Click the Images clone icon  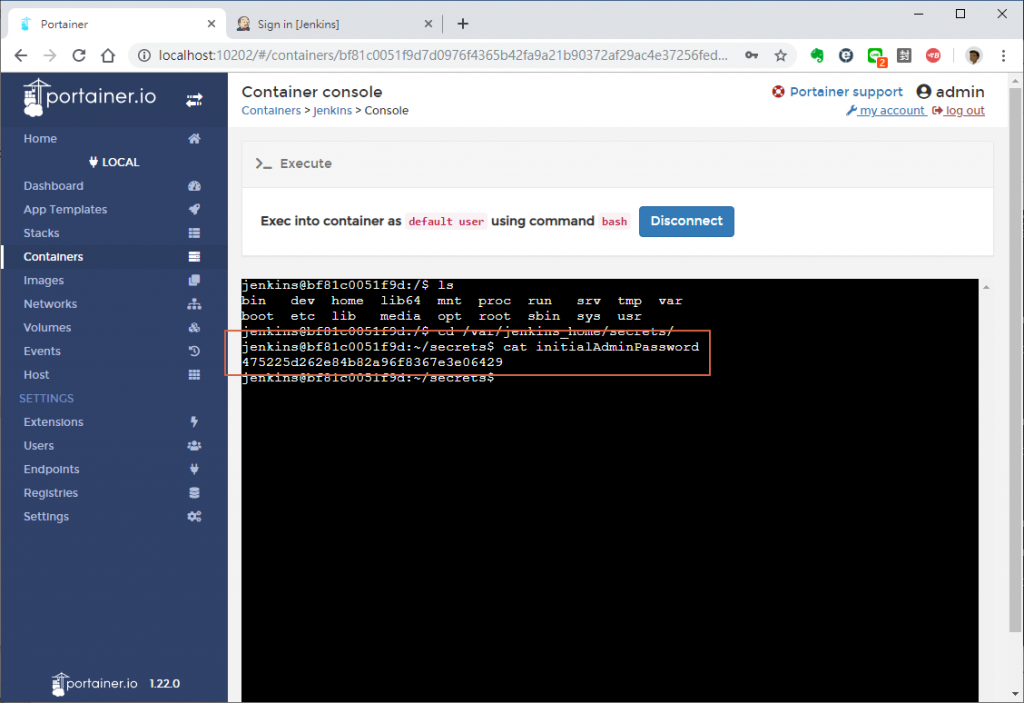pos(194,280)
